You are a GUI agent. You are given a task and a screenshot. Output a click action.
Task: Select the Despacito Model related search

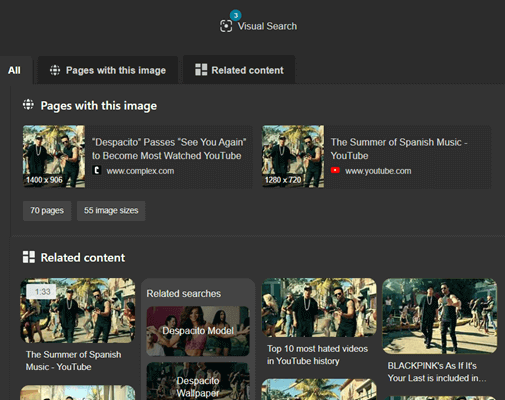[x=198, y=331]
